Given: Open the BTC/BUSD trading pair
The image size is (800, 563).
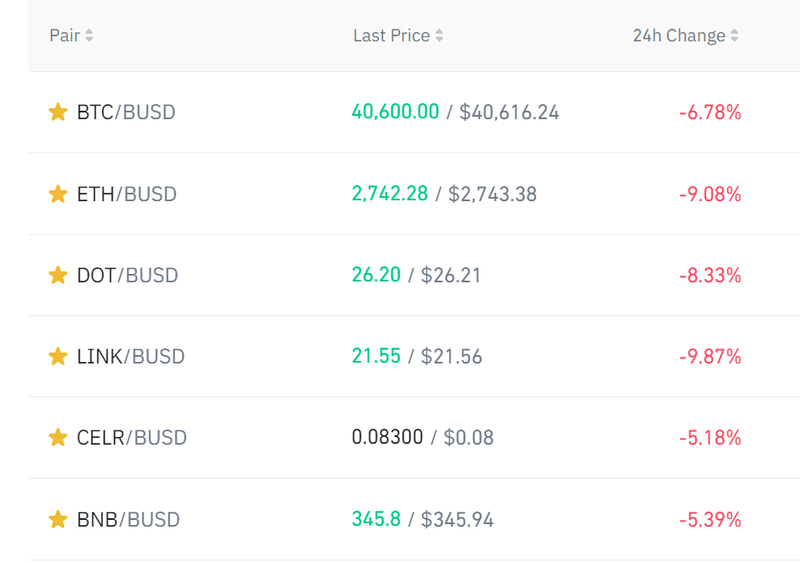Looking at the screenshot, I should pyautogui.click(x=126, y=112).
